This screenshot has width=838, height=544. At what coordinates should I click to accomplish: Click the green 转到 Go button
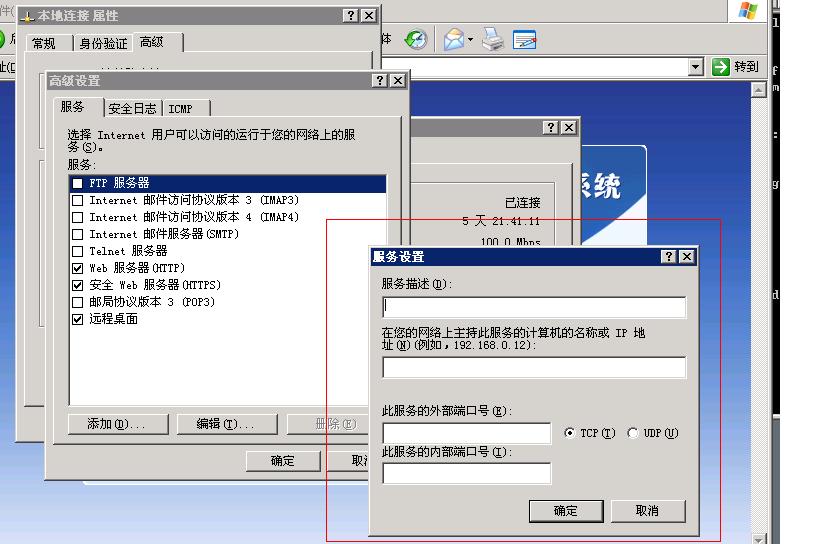click(735, 67)
